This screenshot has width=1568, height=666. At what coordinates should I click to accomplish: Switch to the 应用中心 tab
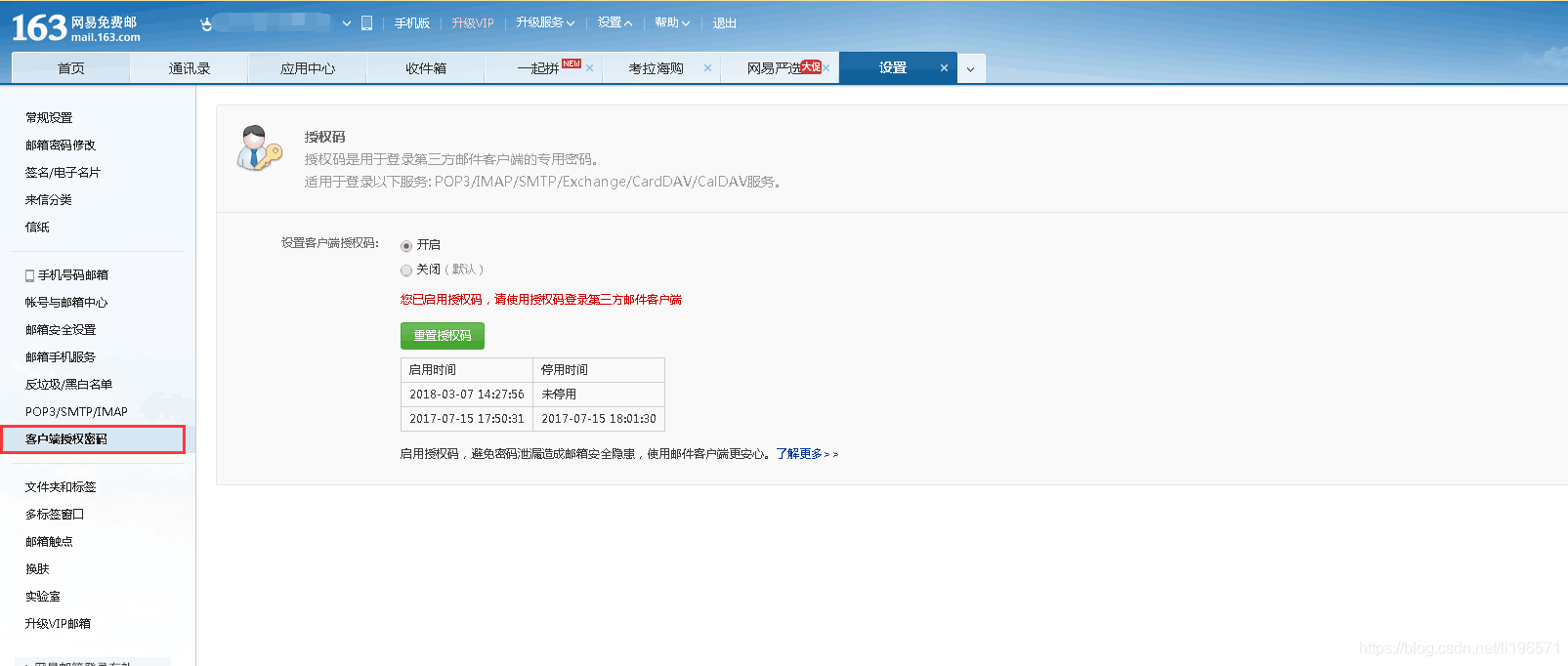[308, 68]
